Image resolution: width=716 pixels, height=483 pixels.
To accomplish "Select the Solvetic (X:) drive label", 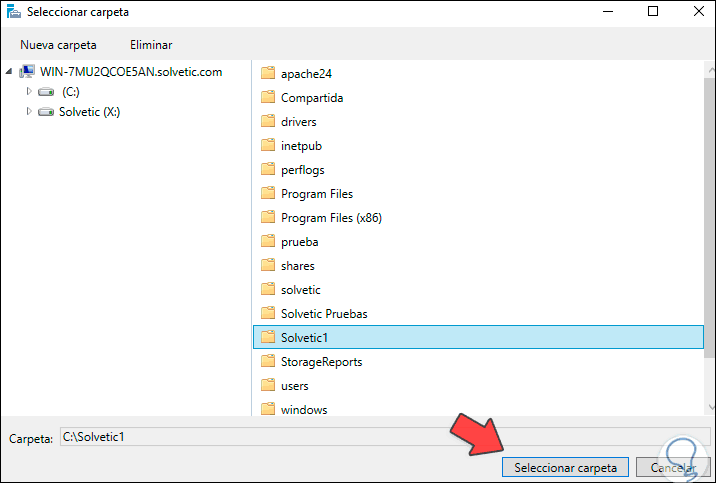I will pyautogui.click(x=90, y=112).
